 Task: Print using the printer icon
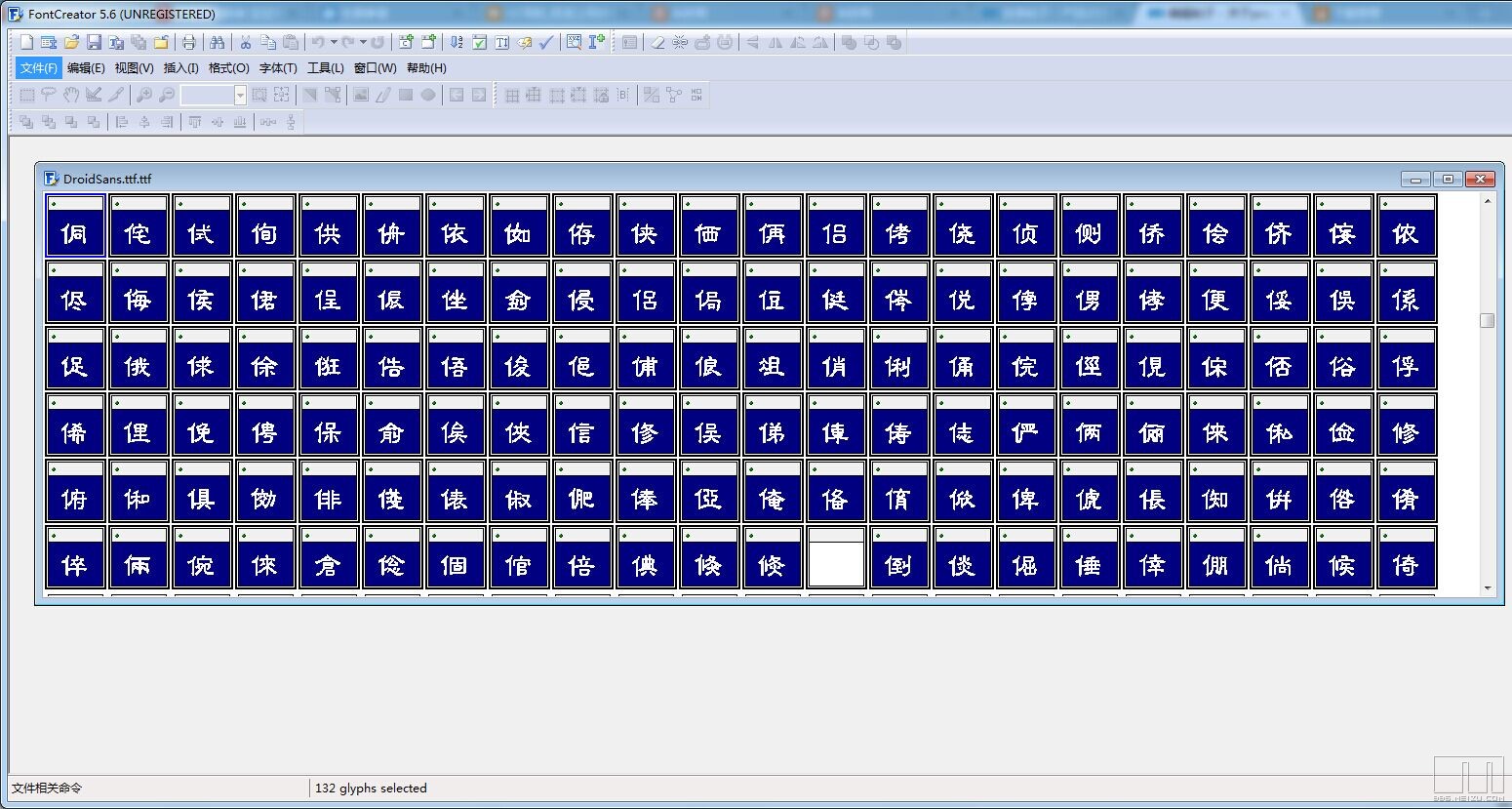tap(188, 42)
